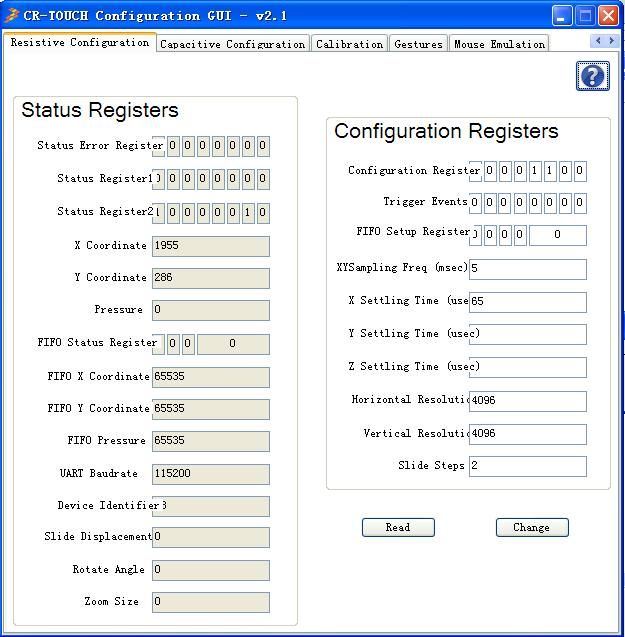
Task: Toggle last bit of Configuration Register
Action: pyautogui.click(x=580, y=171)
